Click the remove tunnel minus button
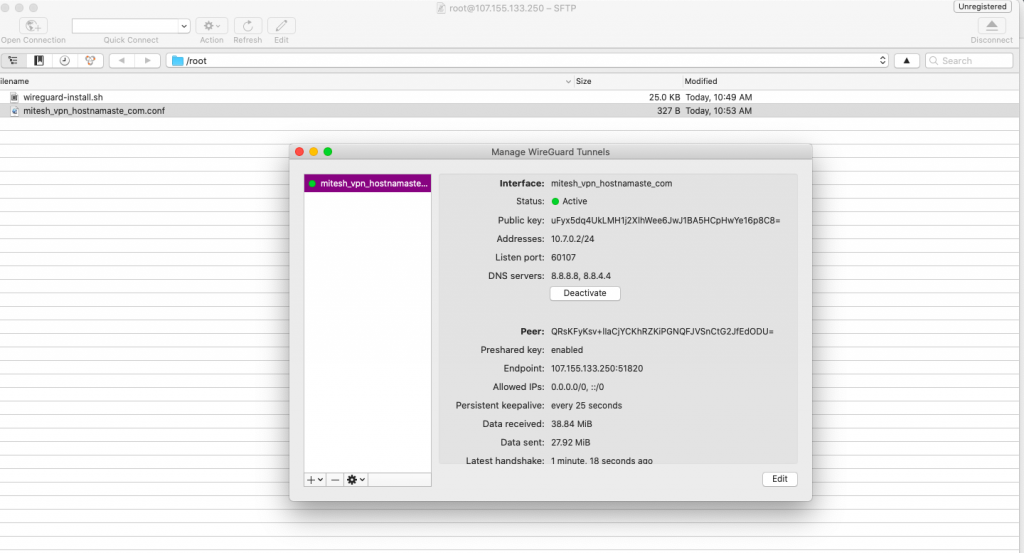Viewport: 1024px width, 553px height. [335, 480]
